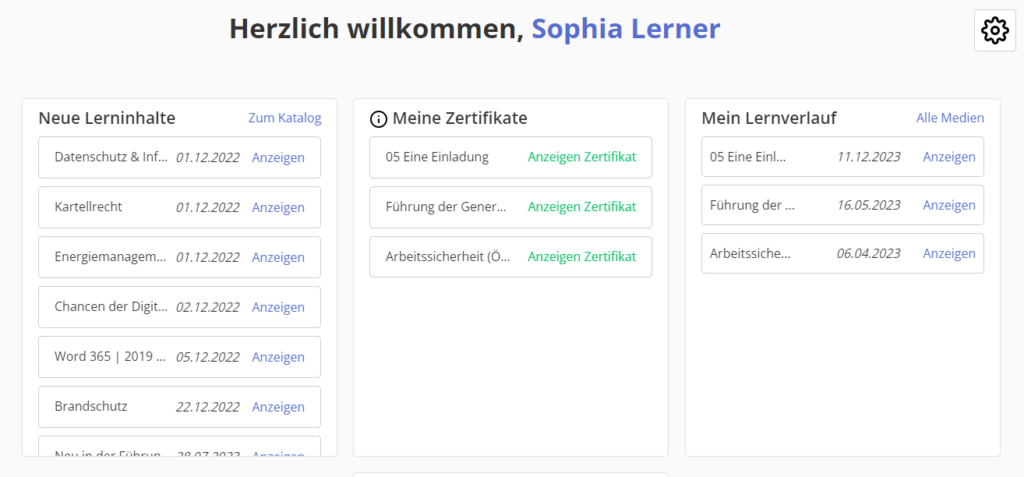View certificate for Arbeitssicherheit
The height and width of the screenshot is (477, 1024).
[581, 257]
